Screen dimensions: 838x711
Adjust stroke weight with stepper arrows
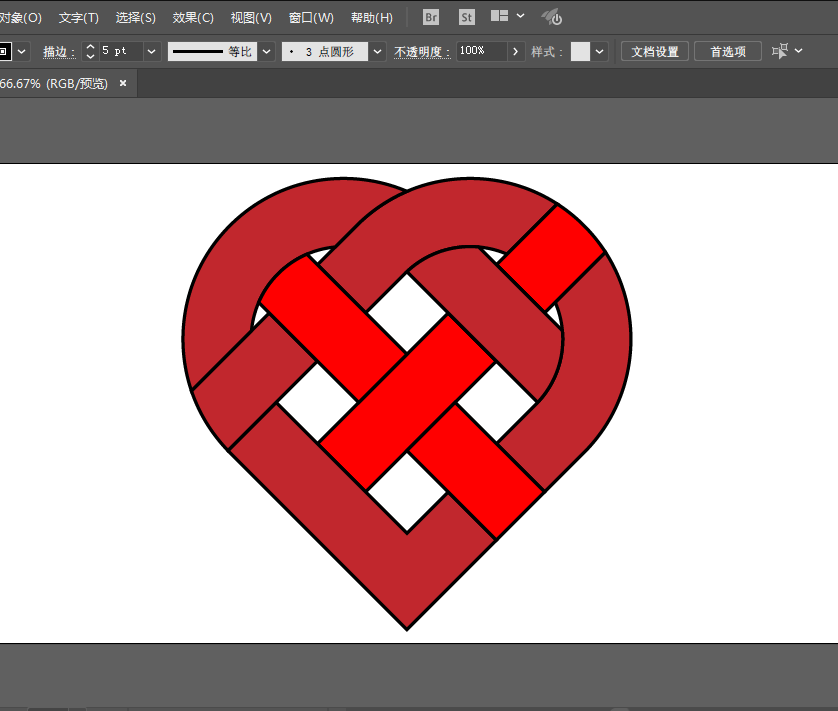[x=90, y=51]
